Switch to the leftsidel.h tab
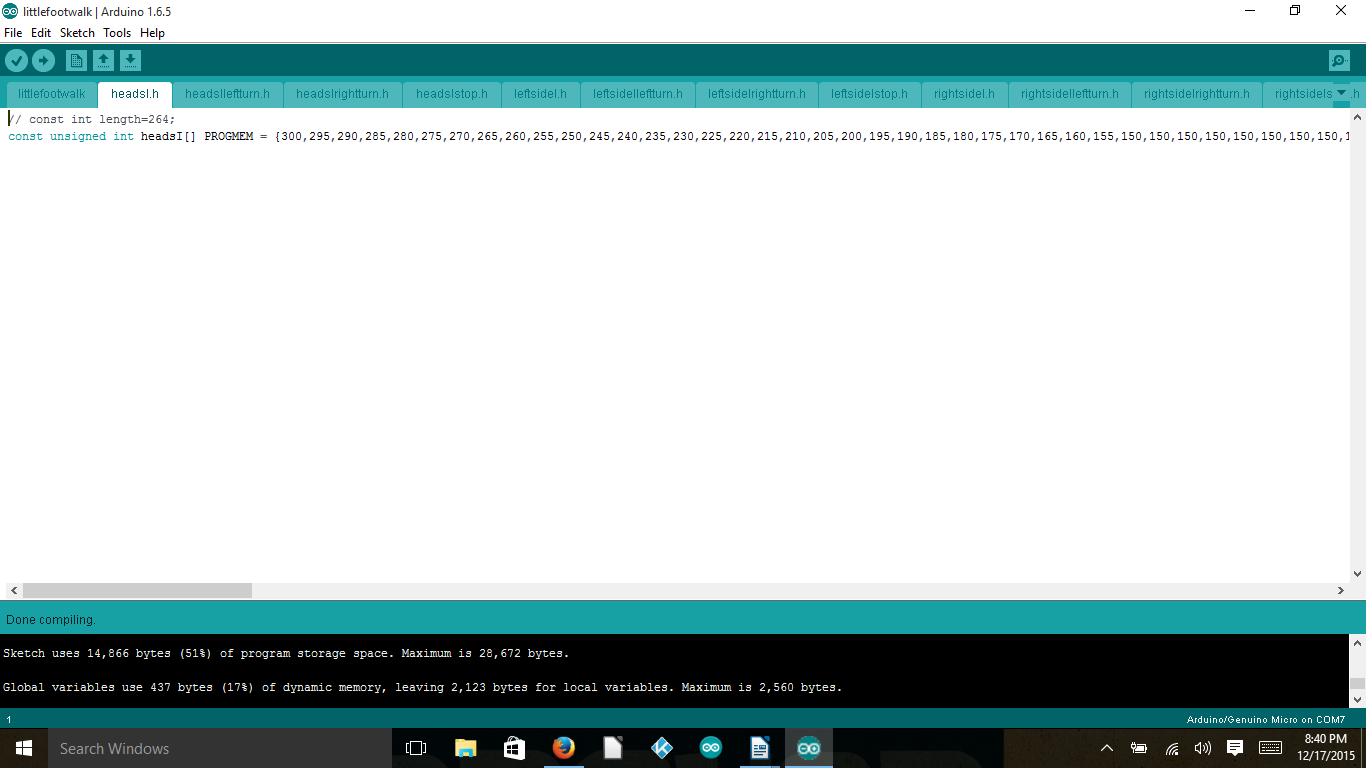This screenshot has width=1366, height=768. click(540, 94)
